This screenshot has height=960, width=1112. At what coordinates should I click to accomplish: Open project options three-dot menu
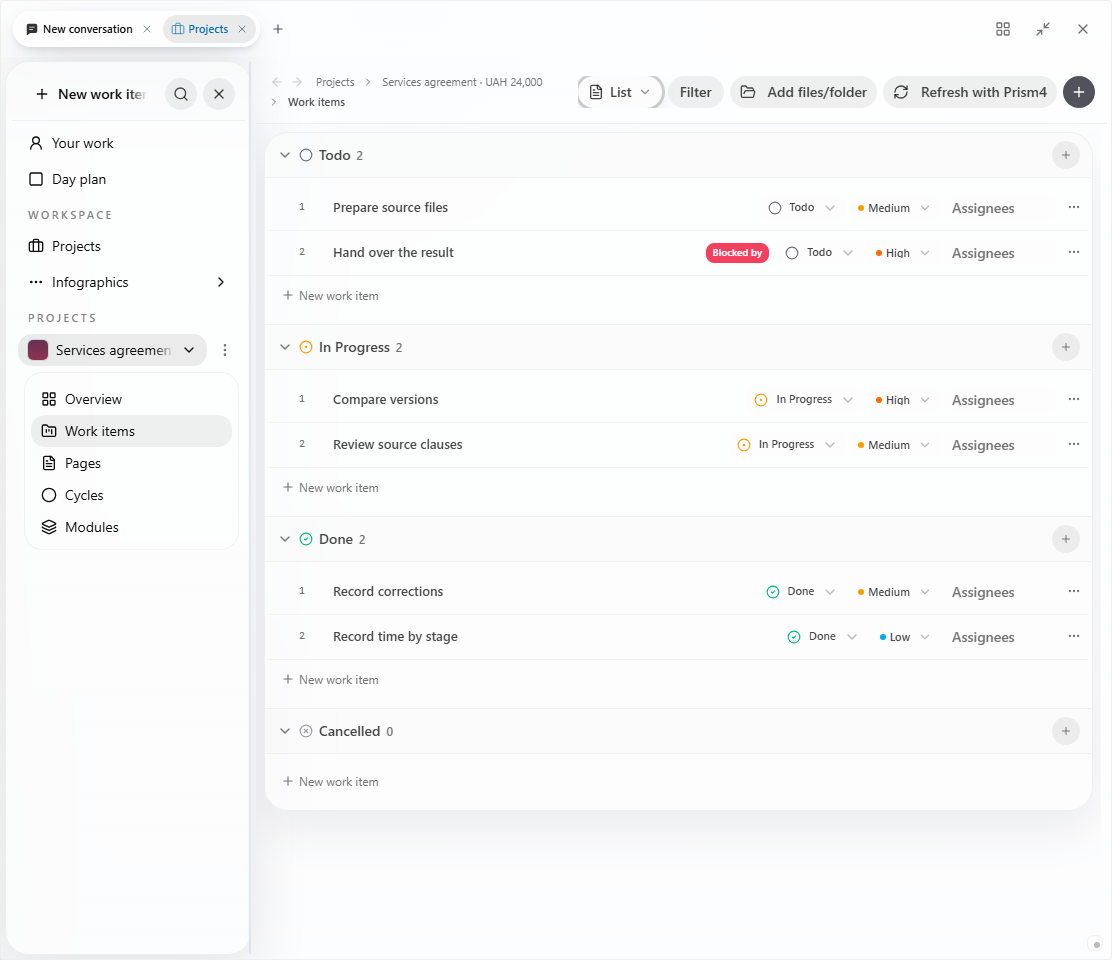pos(225,350)
